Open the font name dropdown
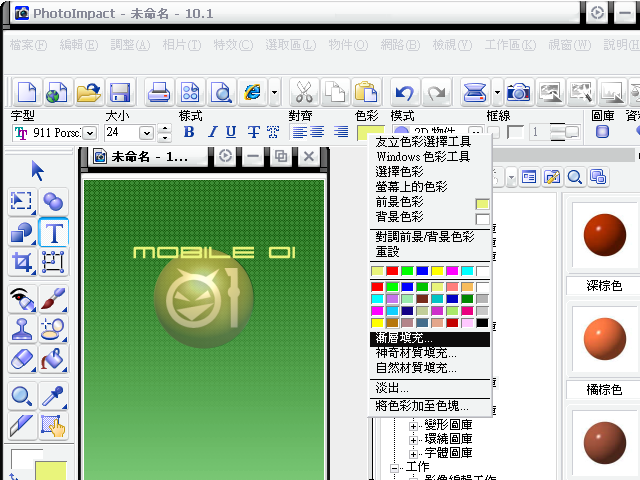 coord(90,133)
